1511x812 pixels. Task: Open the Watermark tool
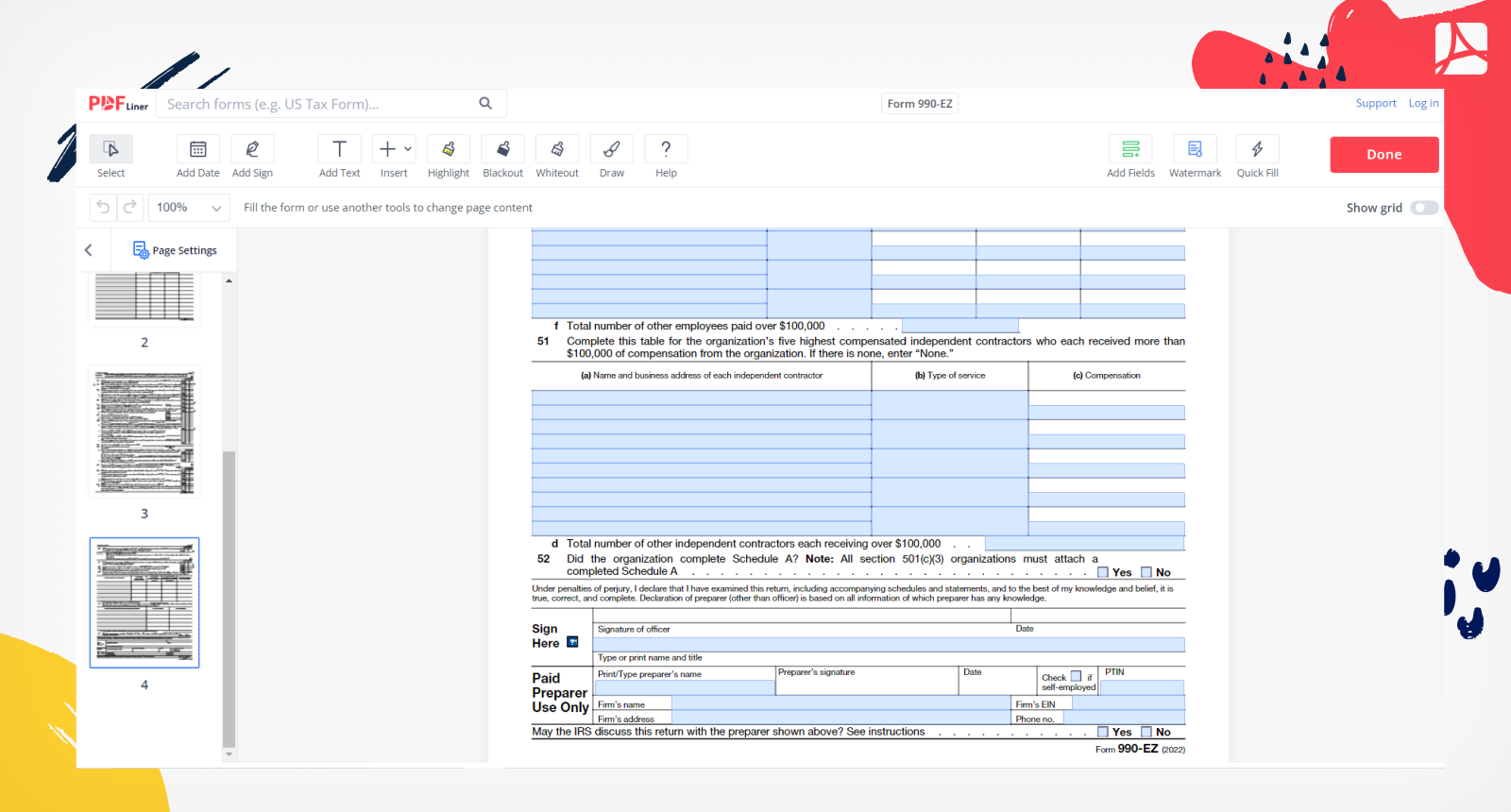coord(1195,150)
